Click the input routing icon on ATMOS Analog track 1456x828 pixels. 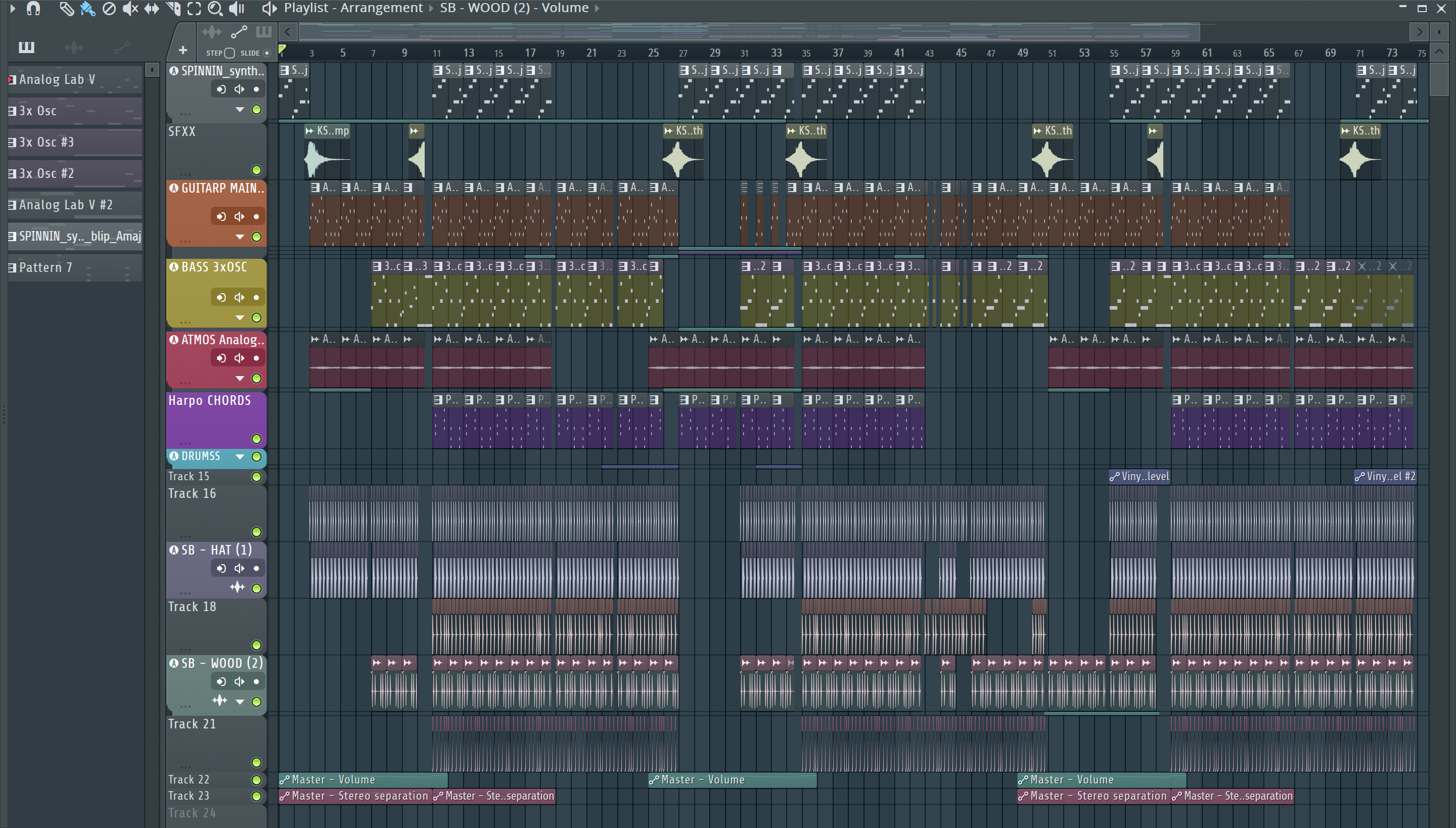(x=221, y=358)
